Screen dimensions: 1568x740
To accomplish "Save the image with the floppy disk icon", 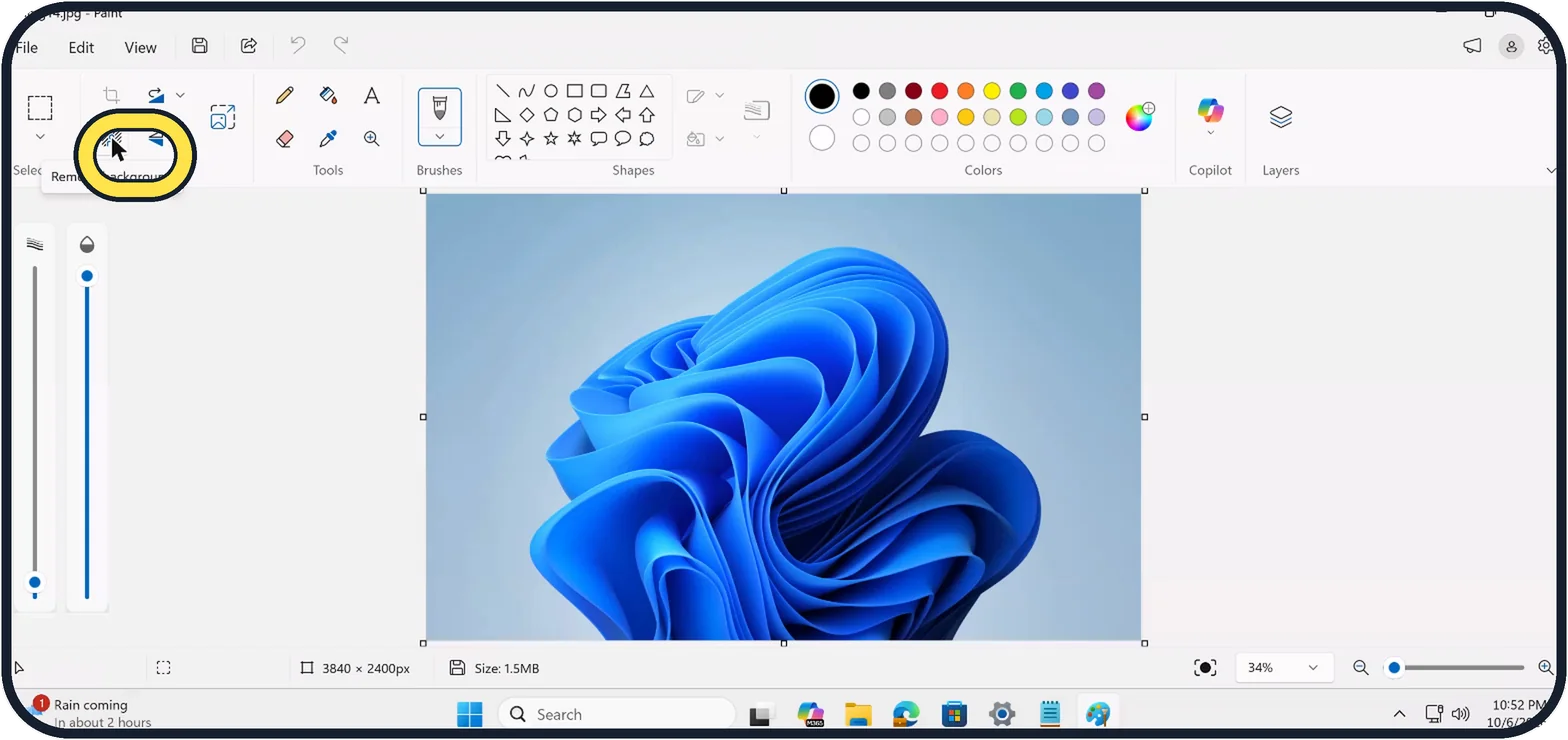I will point(200,45).
